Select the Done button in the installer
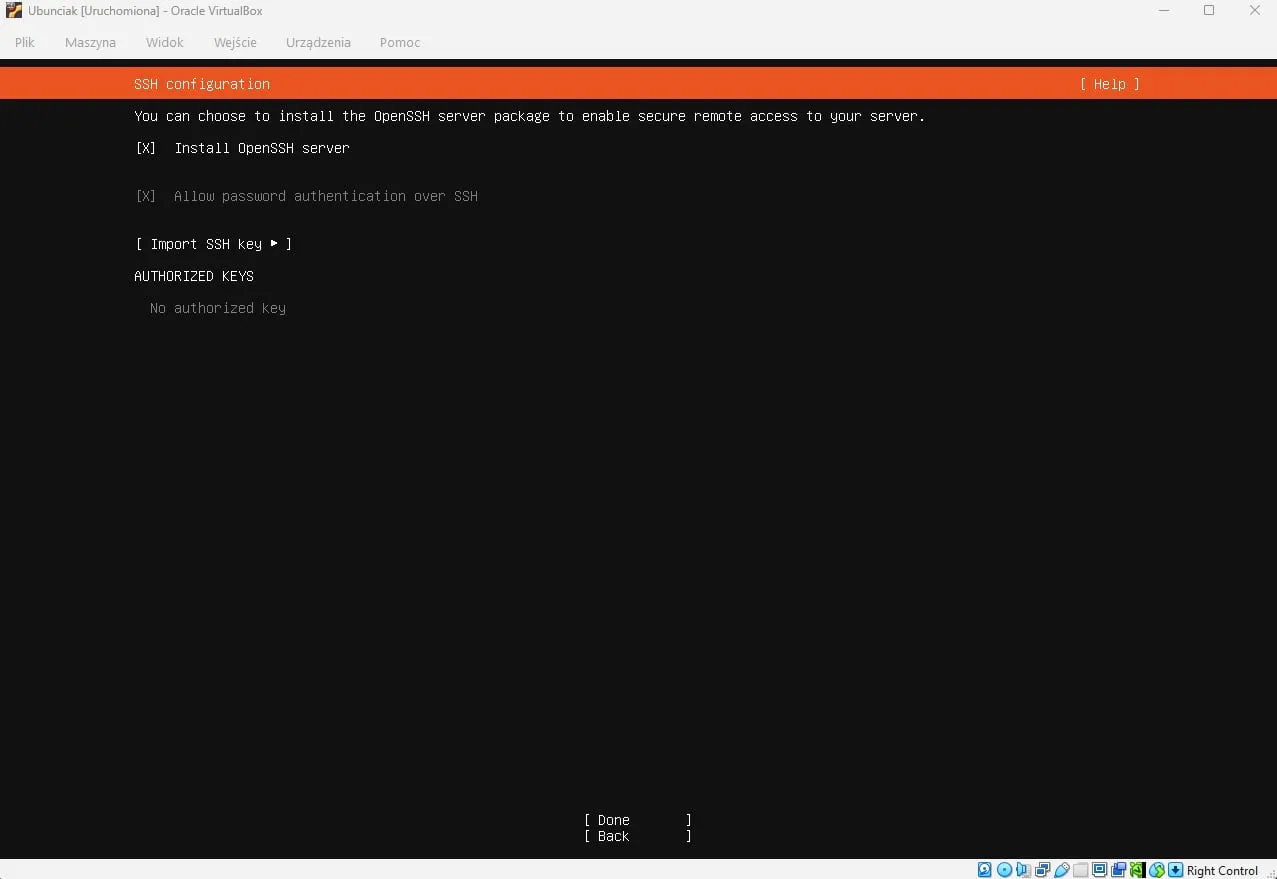 [x=638, y=820]
